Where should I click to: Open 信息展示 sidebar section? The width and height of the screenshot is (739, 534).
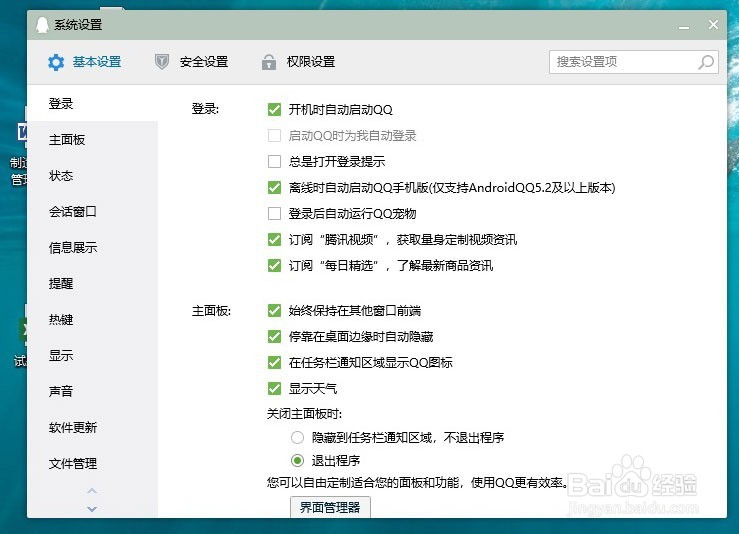click(92, 247)
